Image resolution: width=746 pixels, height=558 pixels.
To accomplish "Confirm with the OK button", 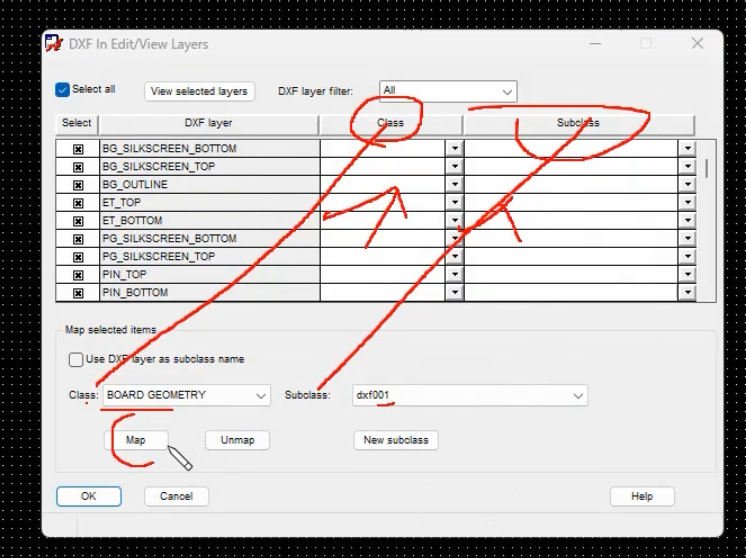I will (88, 496).
